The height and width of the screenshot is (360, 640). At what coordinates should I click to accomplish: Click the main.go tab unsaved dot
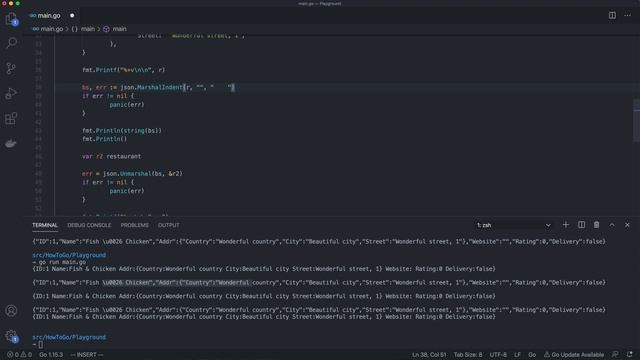point(72,16)
